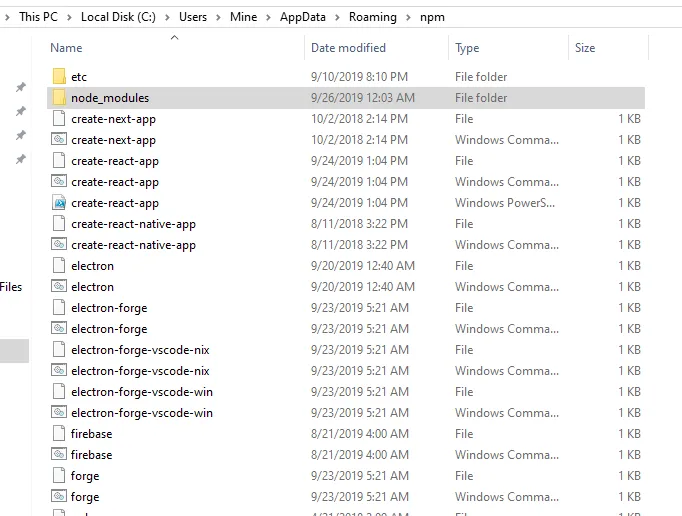This screenshot has height=516, width=682.
Task: Sort files by Date modified column header
Action: click(348, 48)
